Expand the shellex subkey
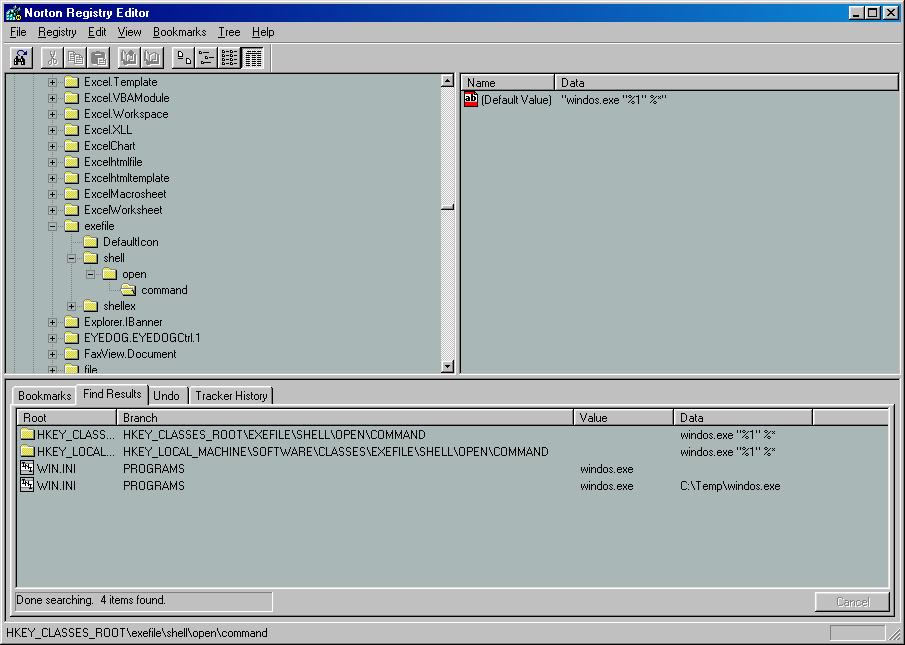 tap(72, 306)
